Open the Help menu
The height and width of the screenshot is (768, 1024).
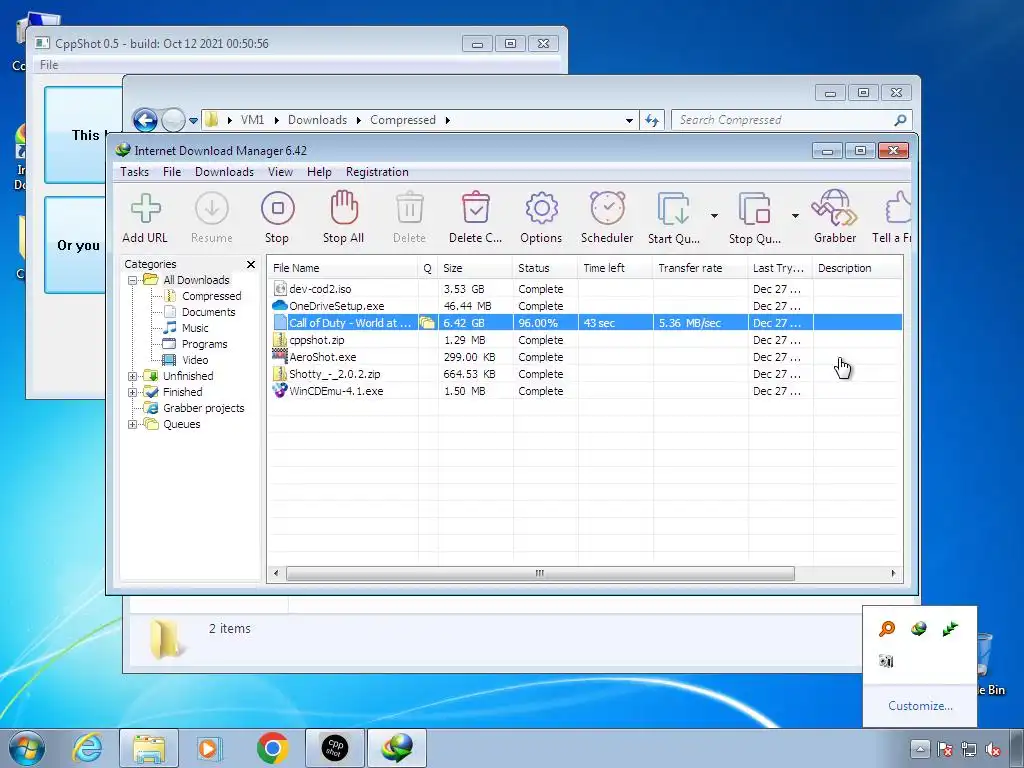tap(319, 172)
